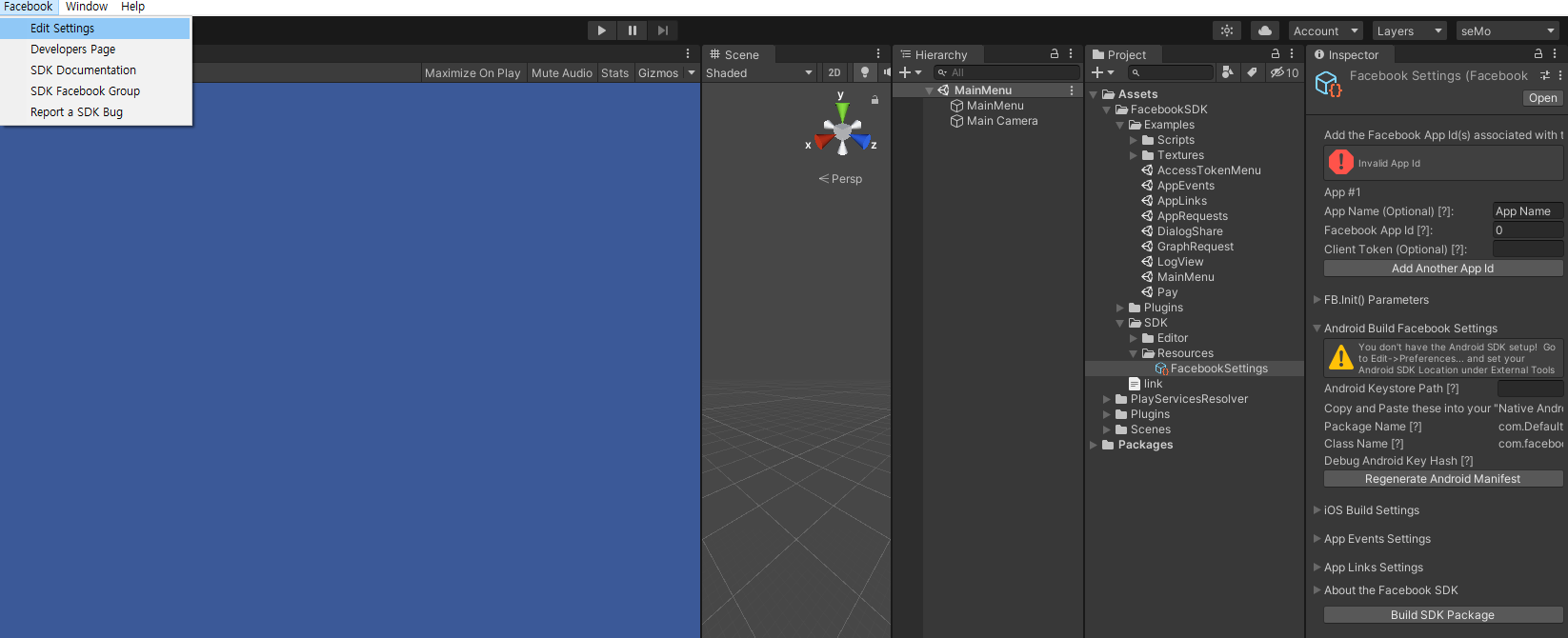Toggle the Scene lighting bulb icon

[865, 72]
